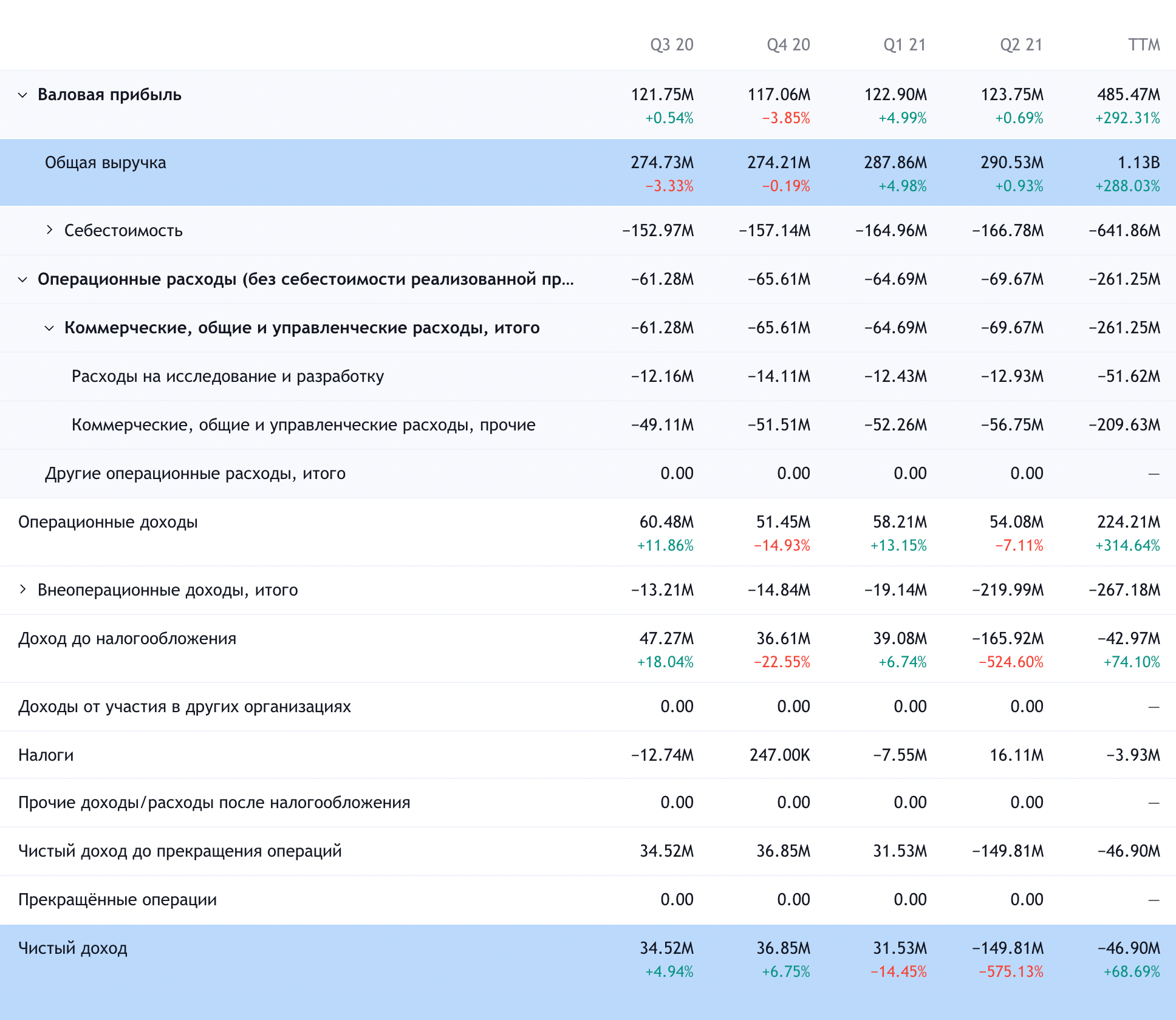Collapse Операционные расходы section chevron
Screen dimensions: 1176x1020
(22, 279)
